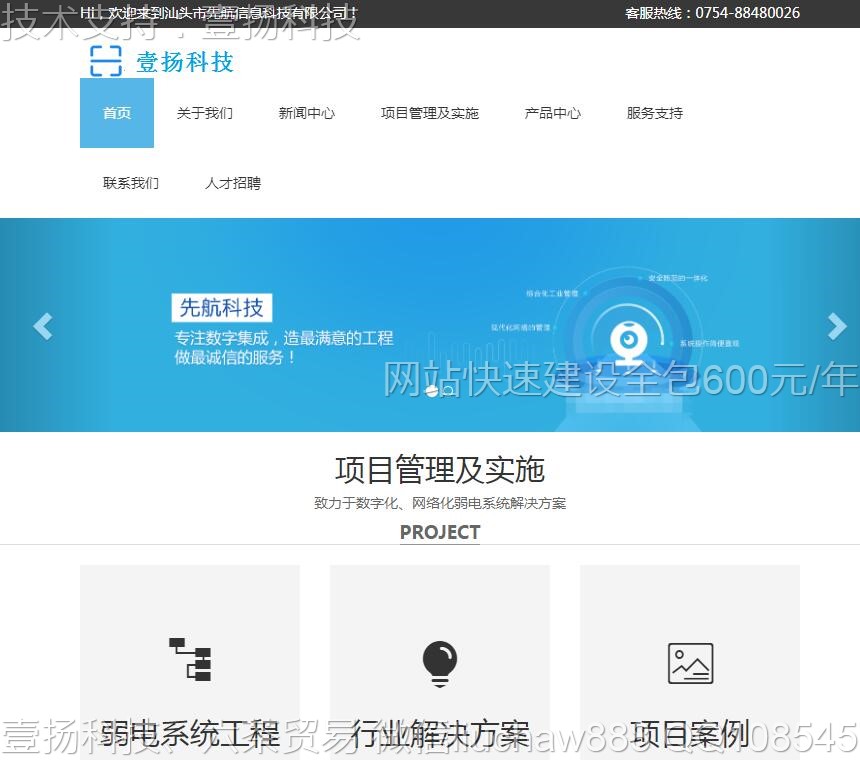The width and height of the screenshot is (860, 760).
Task: Open the 新闻中心 menu
Action: (x=306, y=113)
